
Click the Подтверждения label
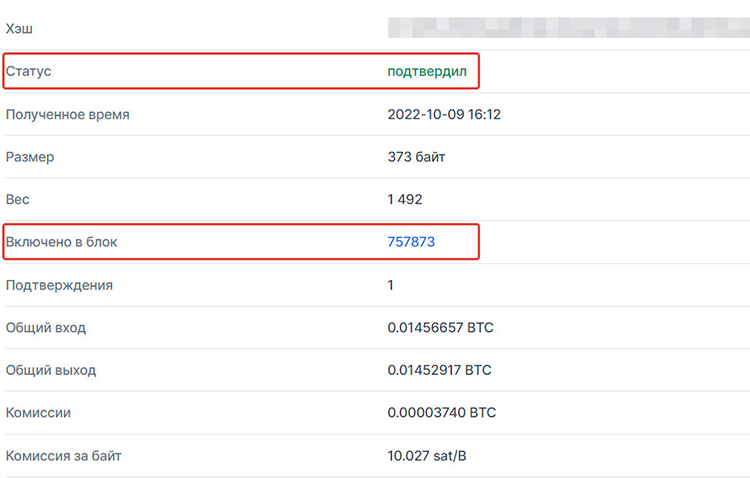coord(59,286)
